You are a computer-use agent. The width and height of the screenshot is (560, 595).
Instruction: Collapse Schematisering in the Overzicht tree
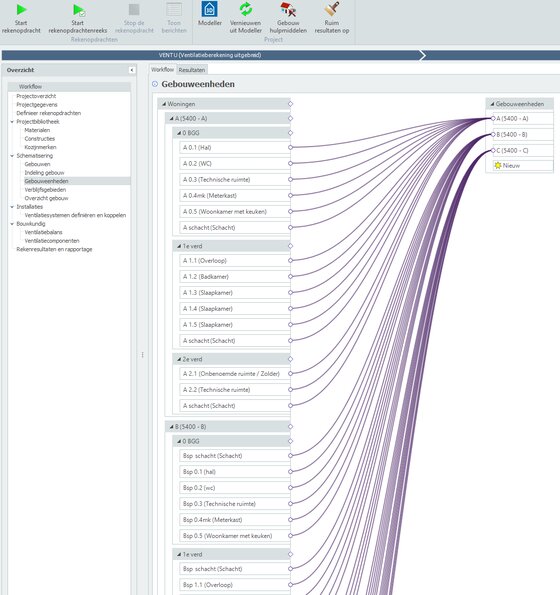tap(12, 156)
